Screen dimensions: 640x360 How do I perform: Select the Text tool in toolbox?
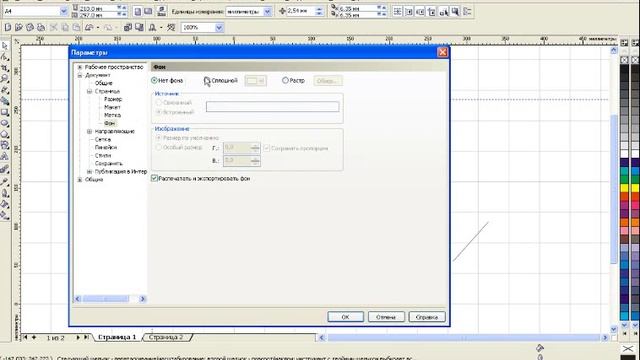coord(5,156)
